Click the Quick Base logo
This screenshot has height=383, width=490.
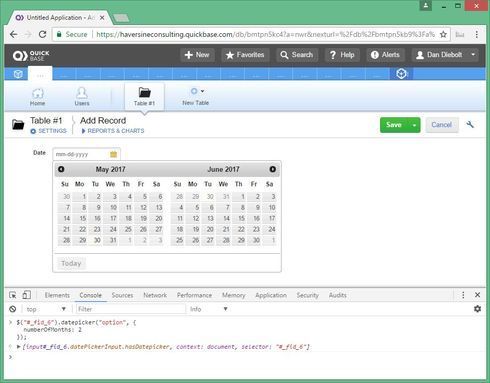pyautogui.click(x=31, y=55)
